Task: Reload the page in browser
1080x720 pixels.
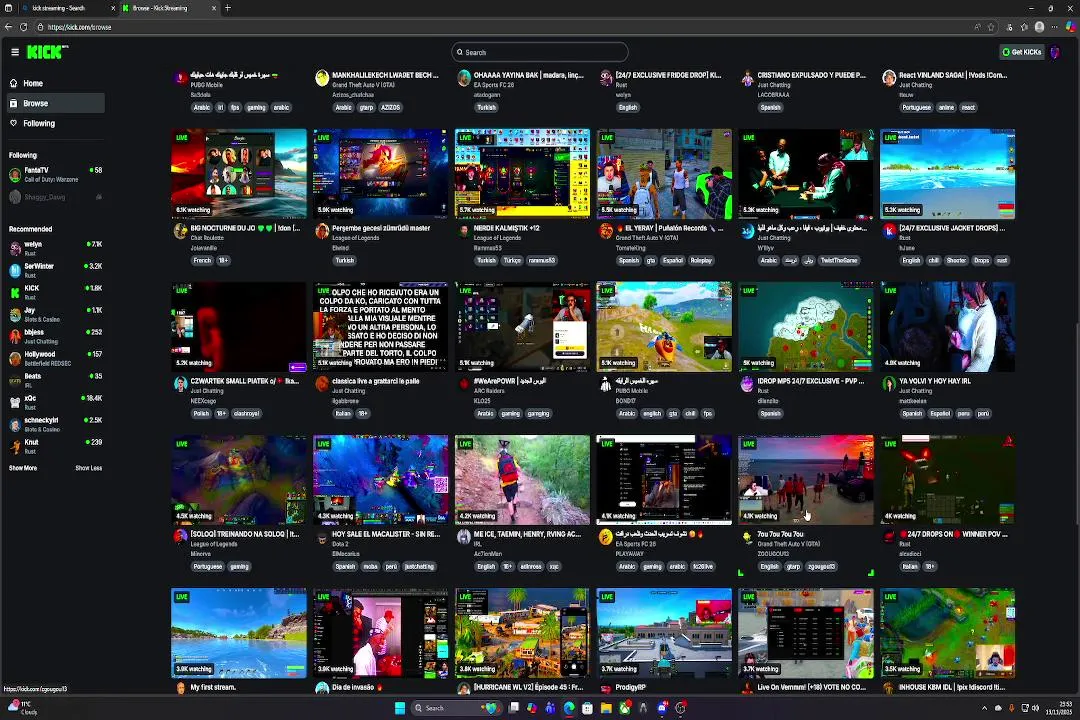Action: [x=23, y=27]
